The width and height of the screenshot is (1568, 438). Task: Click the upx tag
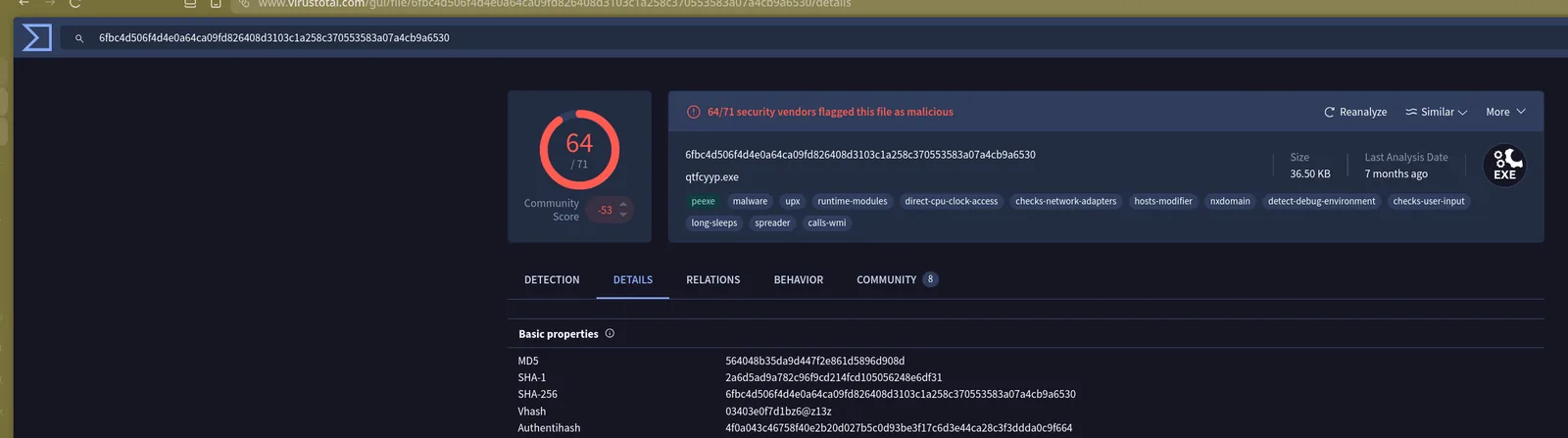(x=793, y=201)
